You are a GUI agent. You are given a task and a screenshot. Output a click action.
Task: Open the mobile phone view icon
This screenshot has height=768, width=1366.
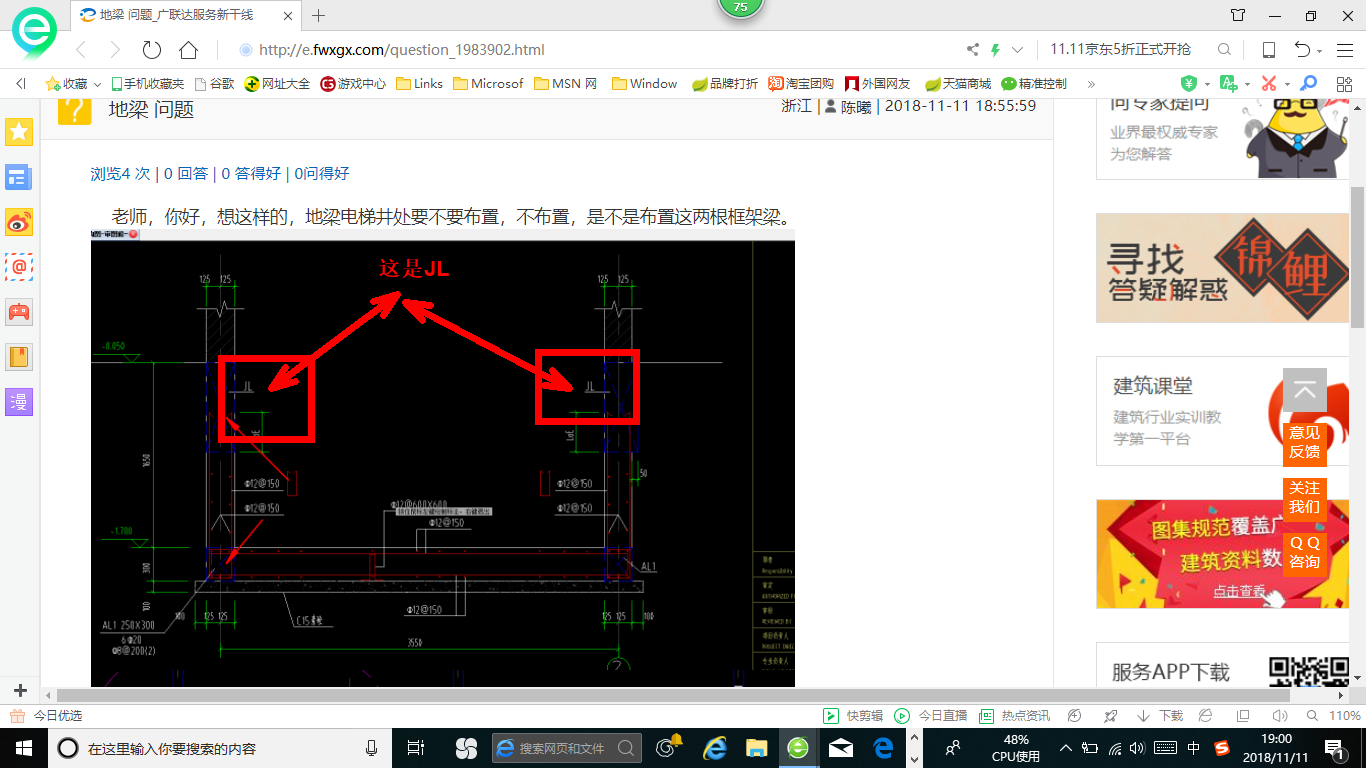click(x=1268, y=50)
